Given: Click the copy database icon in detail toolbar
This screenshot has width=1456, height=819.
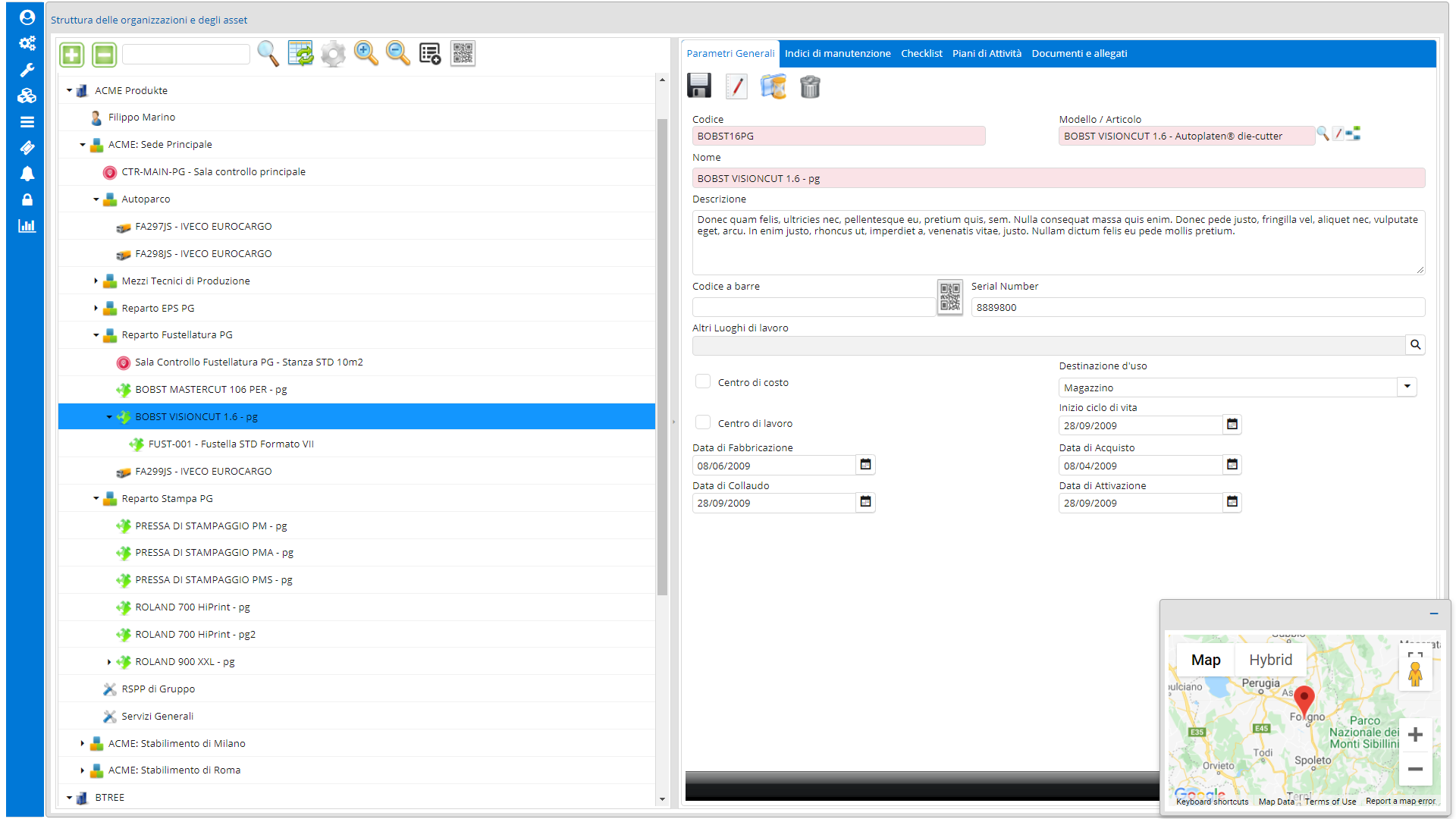Looking at the screenshot, I should [x=773, y=86].
